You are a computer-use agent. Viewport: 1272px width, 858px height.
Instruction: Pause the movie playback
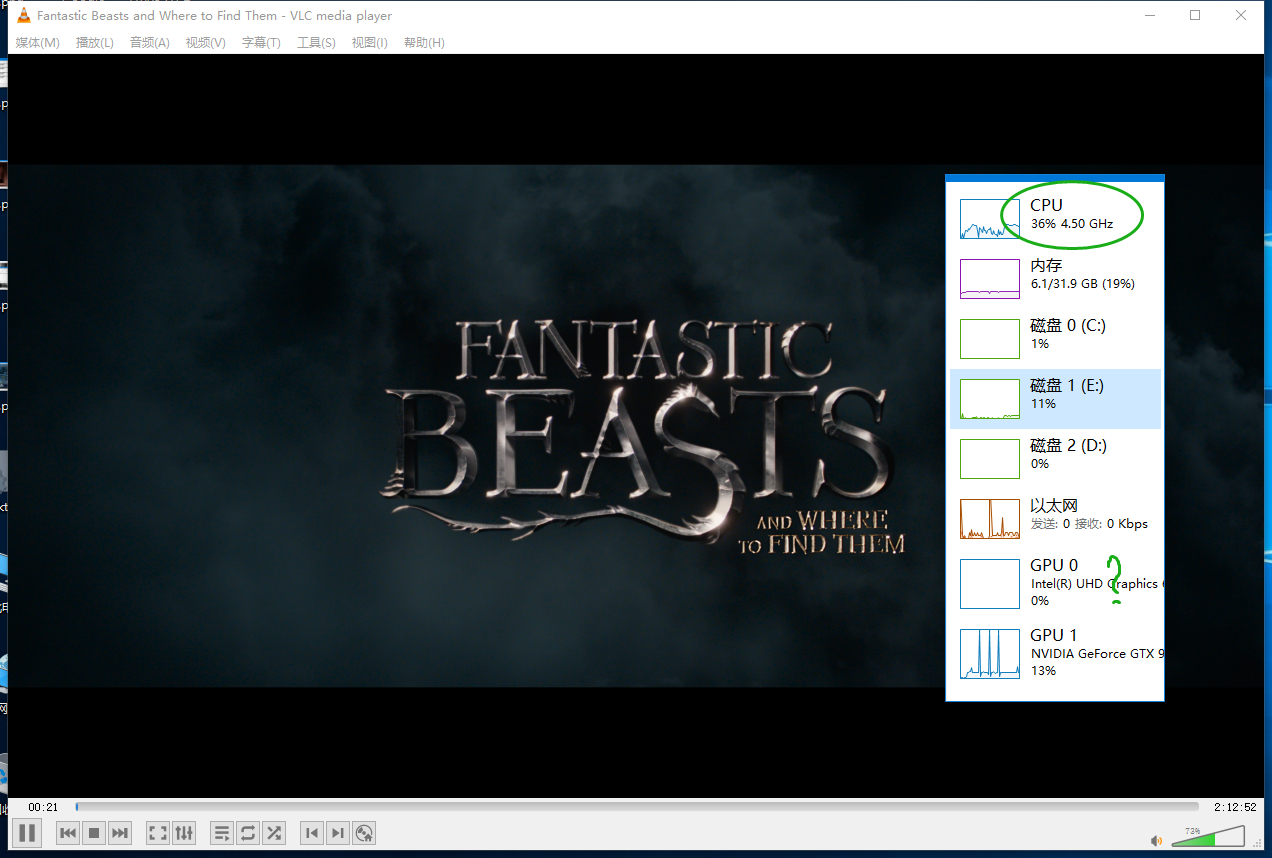pyautogui.click(x=27, y=832)
